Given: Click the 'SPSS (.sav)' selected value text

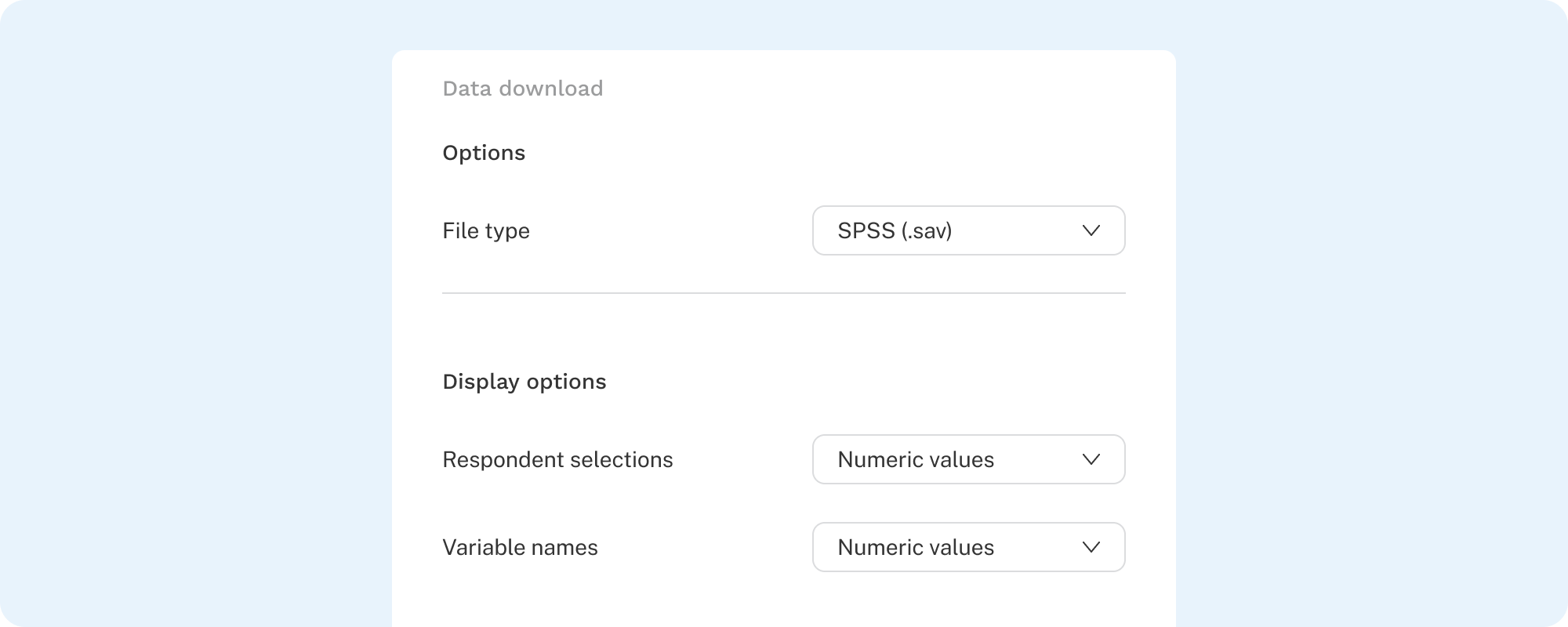Looking at the screenshot, I should (x=895, y=230).
